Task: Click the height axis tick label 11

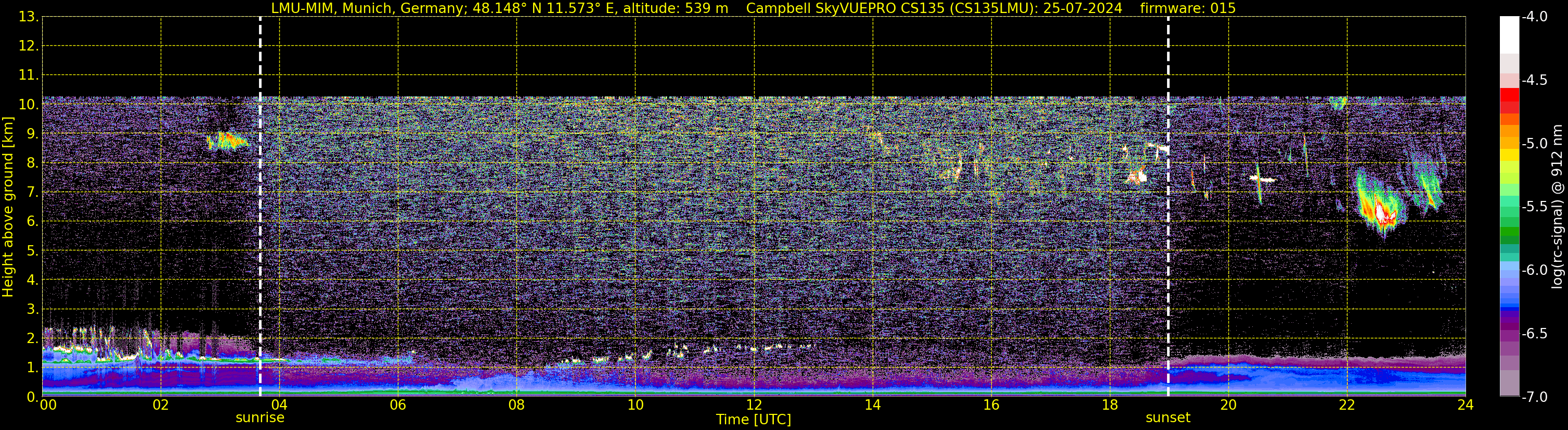Action: coord(29,75)
